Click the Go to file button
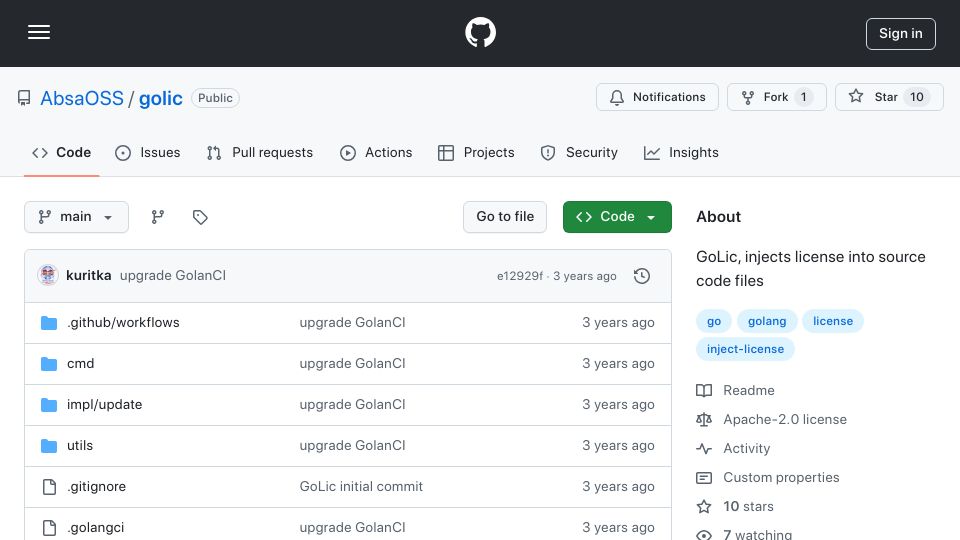 505,217
